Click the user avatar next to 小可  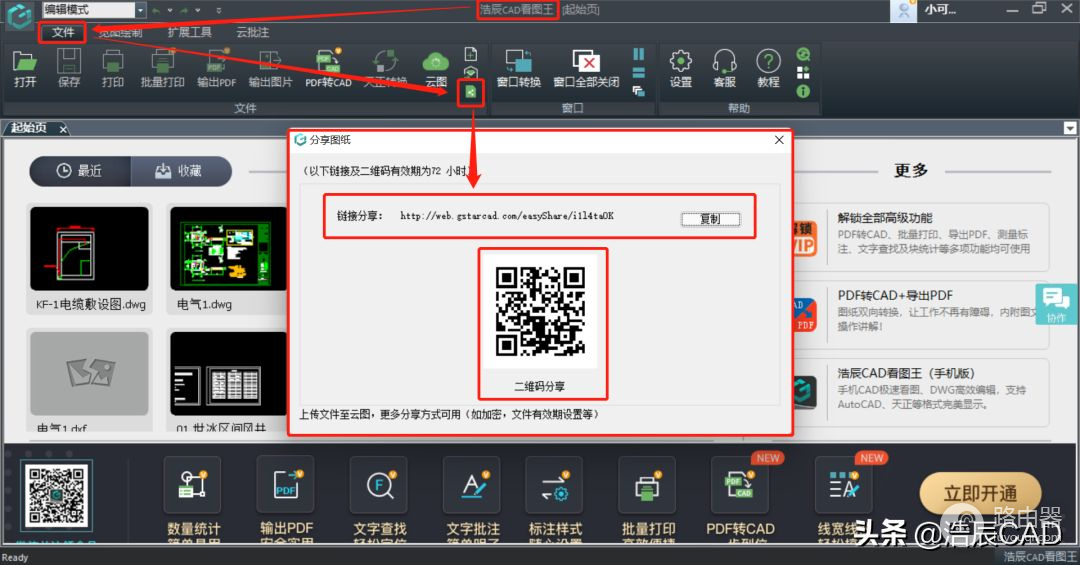pyautogui.click(x=903, y=10)
